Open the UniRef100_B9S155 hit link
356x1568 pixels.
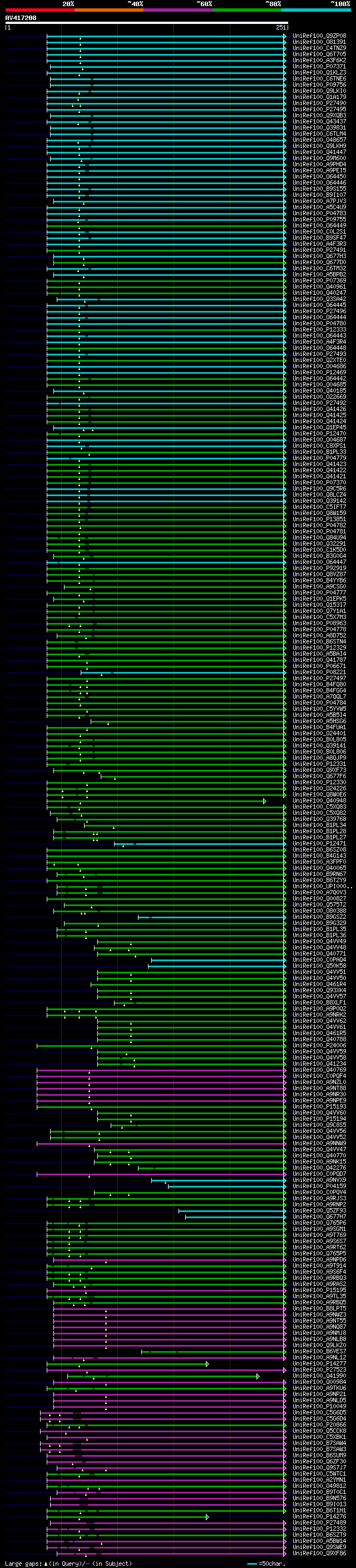point(319,189)
